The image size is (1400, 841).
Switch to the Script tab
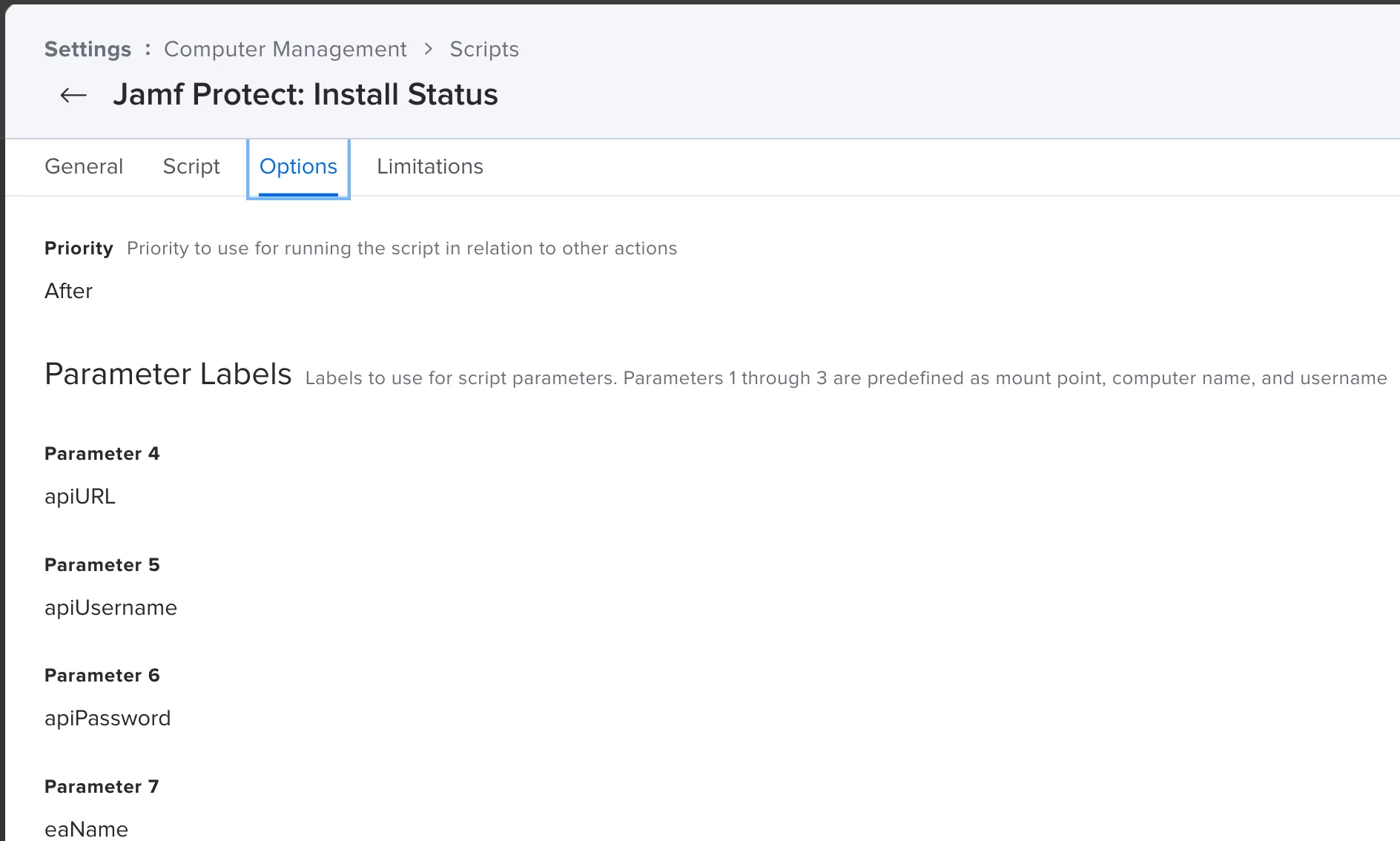(191, 166)
